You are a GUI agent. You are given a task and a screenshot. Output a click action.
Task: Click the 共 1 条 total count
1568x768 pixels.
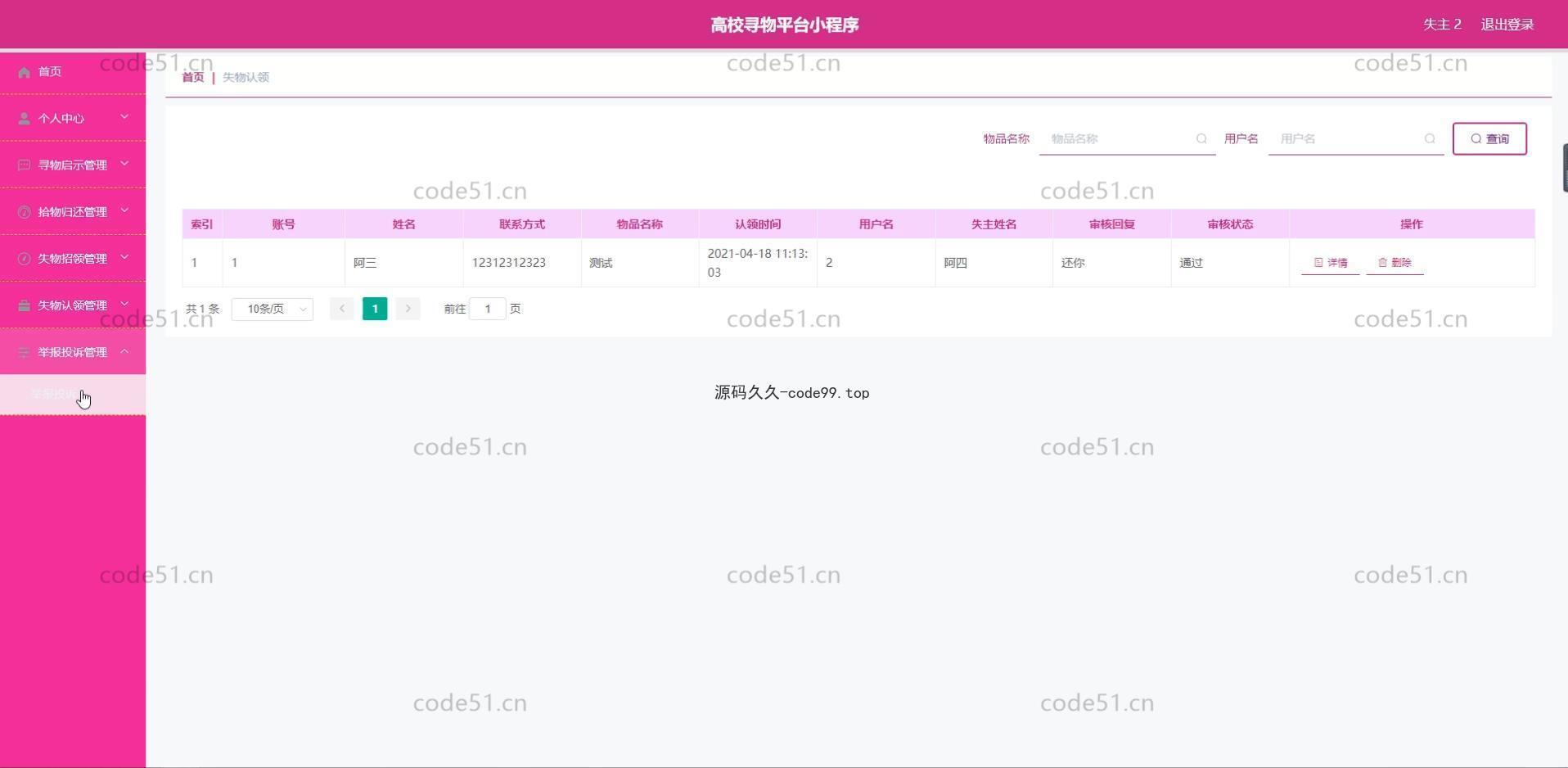pos(202,309)
